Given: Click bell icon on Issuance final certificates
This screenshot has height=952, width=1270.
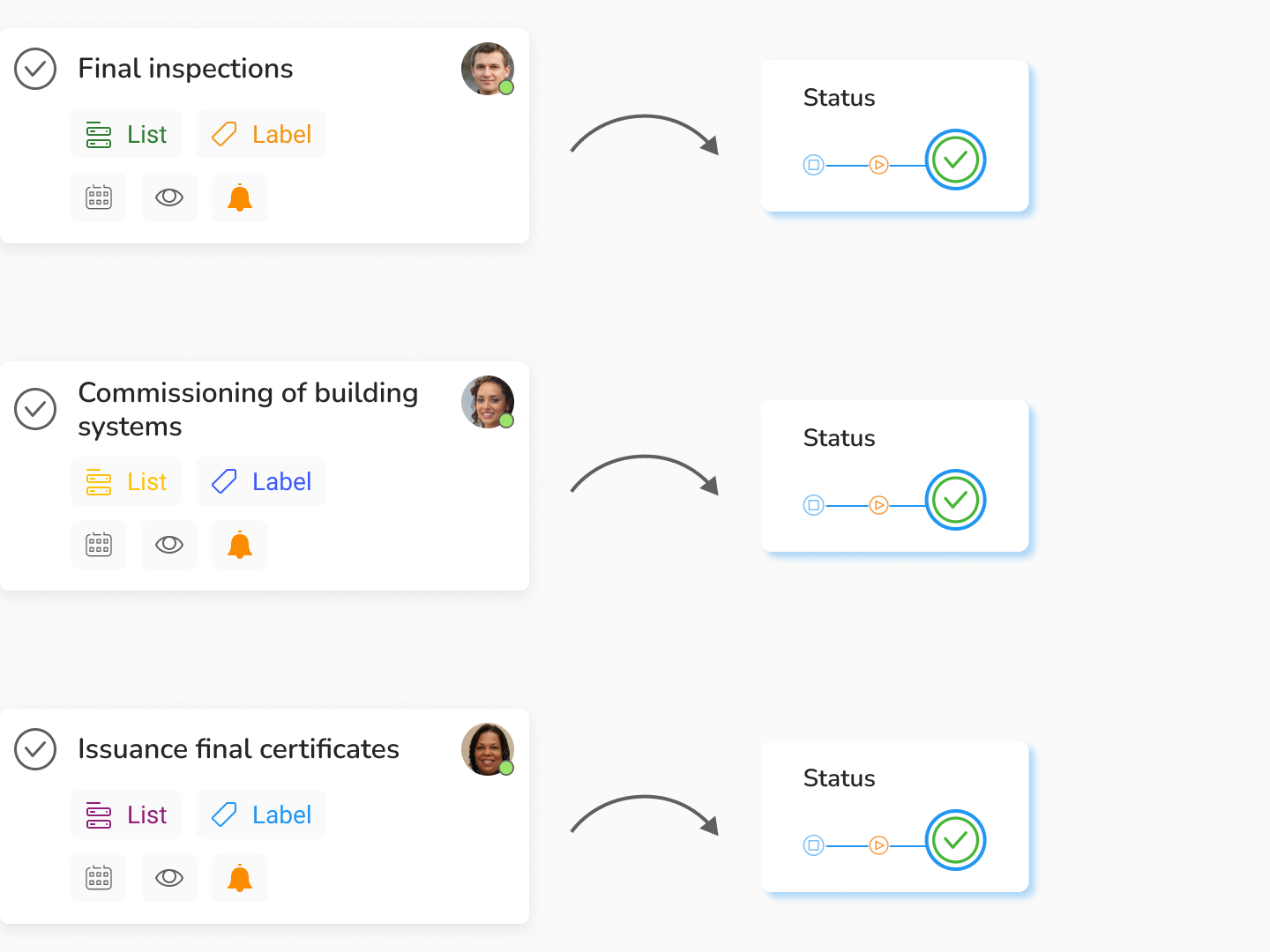Looking at the screenshot, I should point(240,878).
